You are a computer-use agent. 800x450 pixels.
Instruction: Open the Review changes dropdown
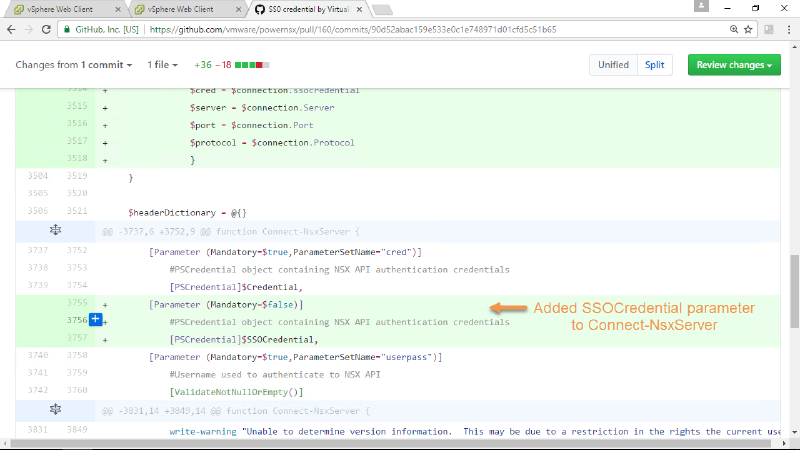pyautogui.click(x=734, y=65)
